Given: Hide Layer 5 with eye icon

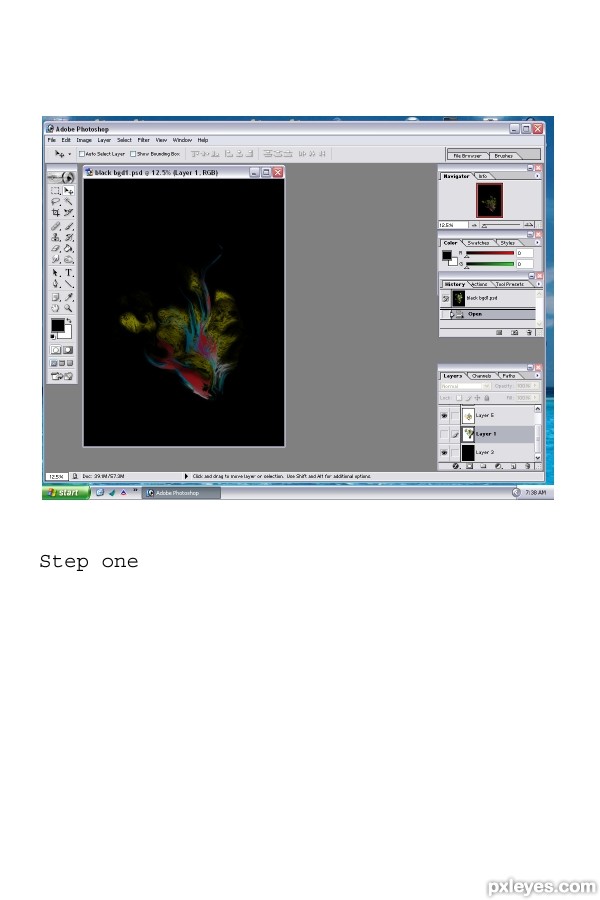Looking at the screenshot, I should coord(444,416).
